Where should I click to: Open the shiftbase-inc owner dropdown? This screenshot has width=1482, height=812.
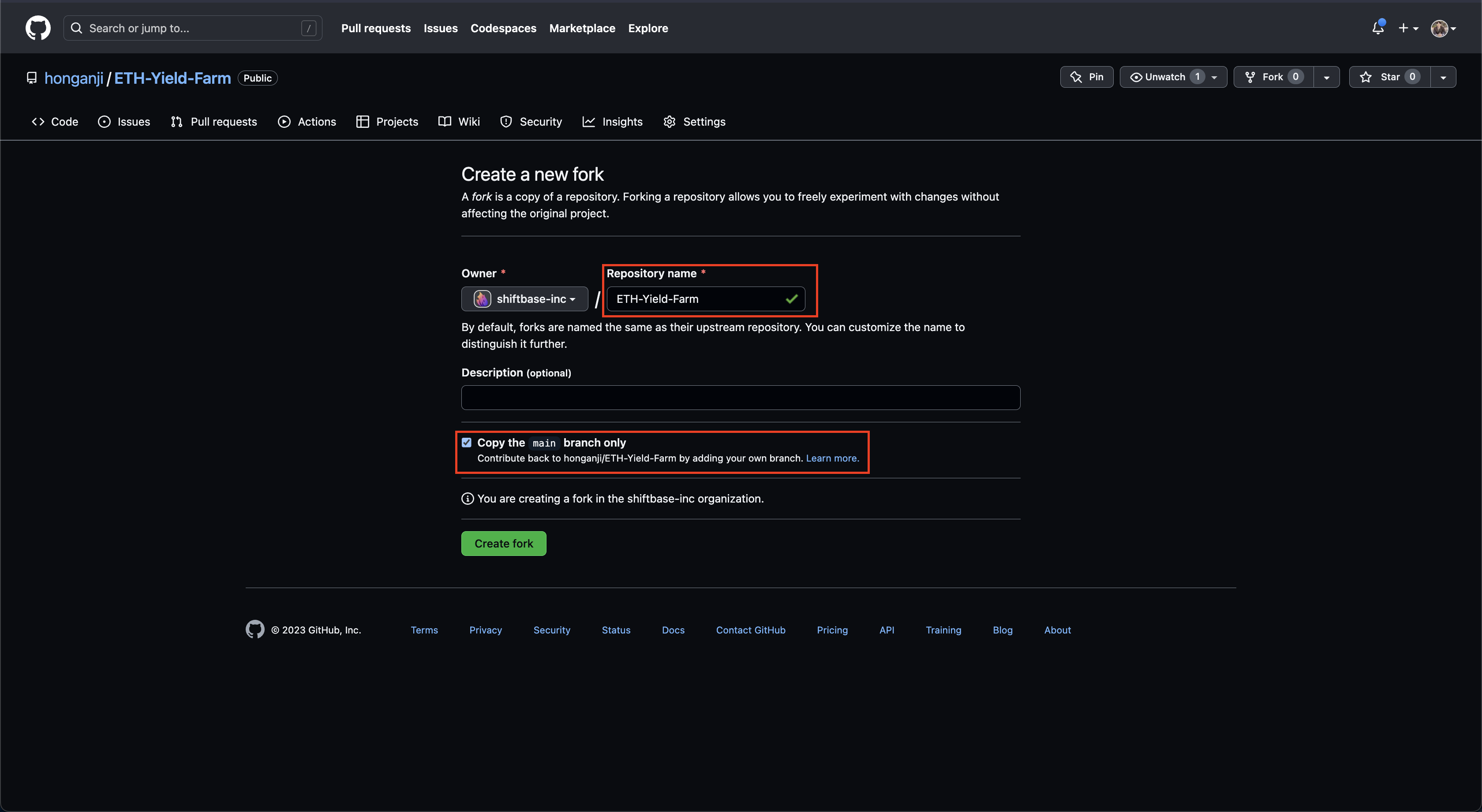[x=524, y=299]
